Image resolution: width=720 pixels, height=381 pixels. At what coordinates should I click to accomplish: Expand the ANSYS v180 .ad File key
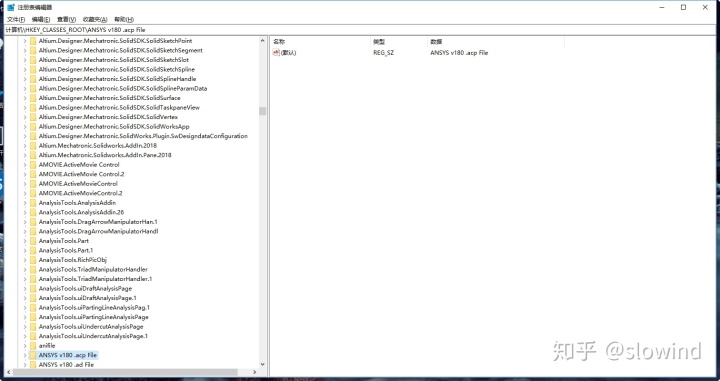point(25,364)
